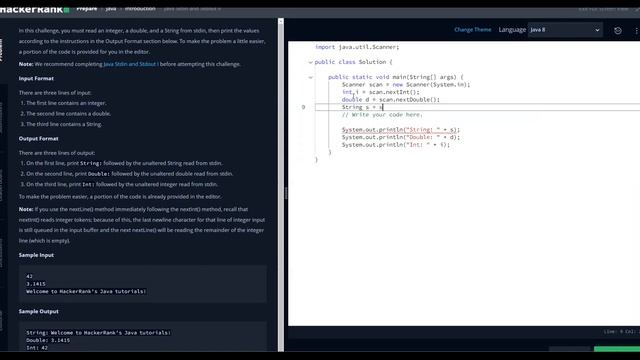Click the line number 9 in gutter
Image resolution: width=640 pixels, height=360 pixels.
coord(303,107)
